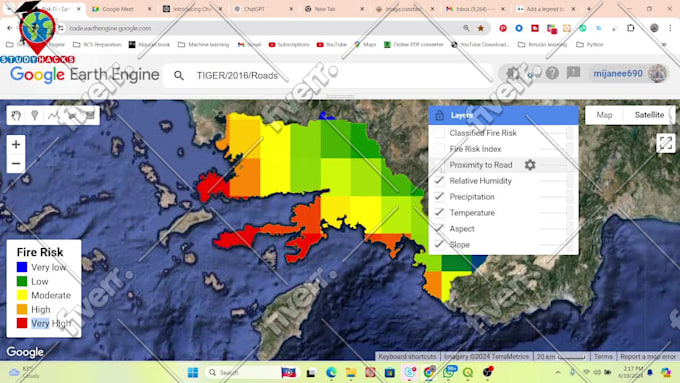Toggle the Proximity to Road layer checkbox
The height and width of the screenshot is (383, 680).
click(x=439, y=165)
